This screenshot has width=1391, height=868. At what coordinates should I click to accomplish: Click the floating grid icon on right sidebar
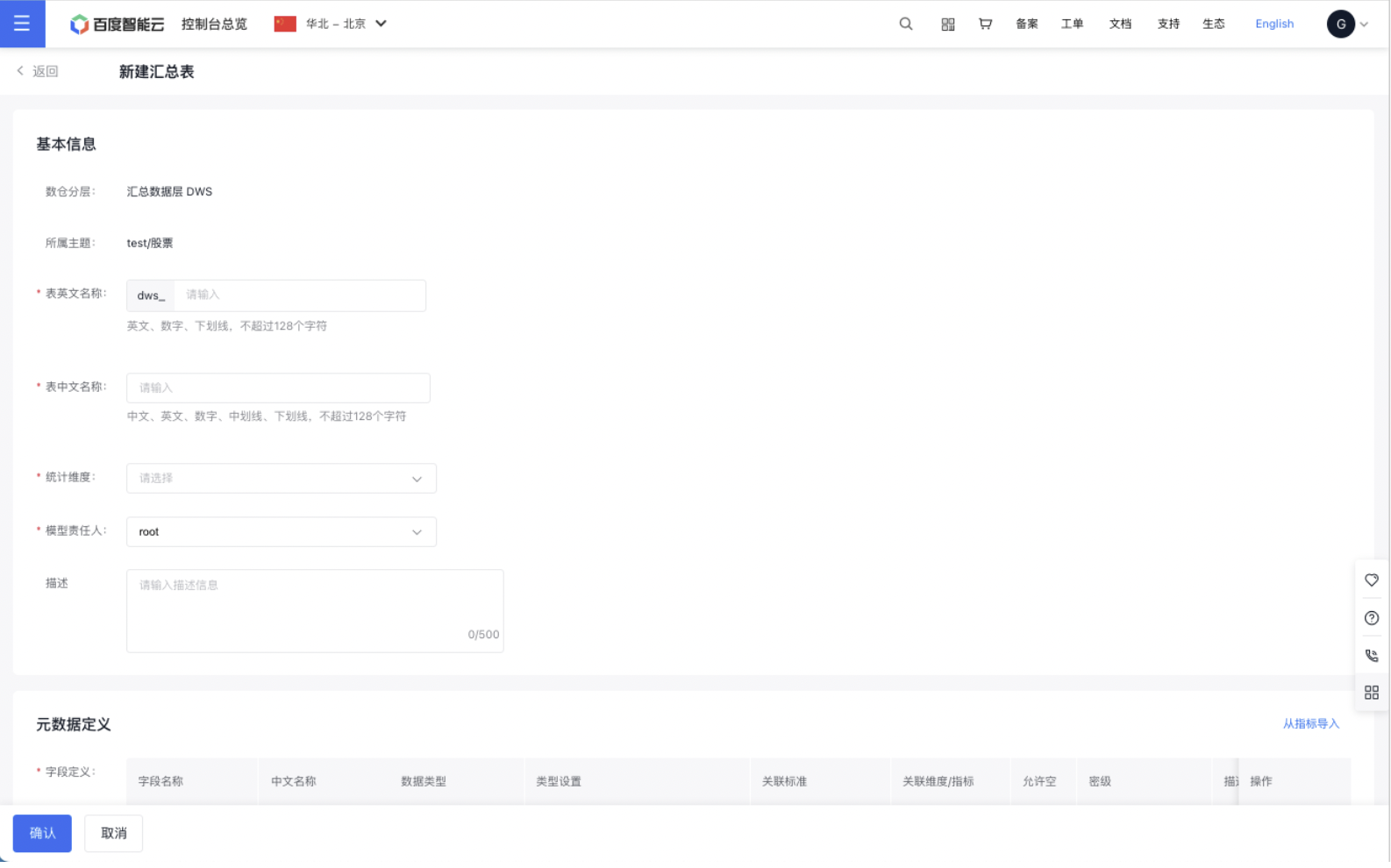1372,693
